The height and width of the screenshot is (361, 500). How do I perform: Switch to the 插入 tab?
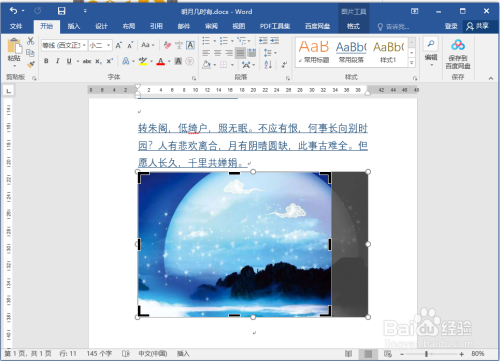[x=74, y=26]
